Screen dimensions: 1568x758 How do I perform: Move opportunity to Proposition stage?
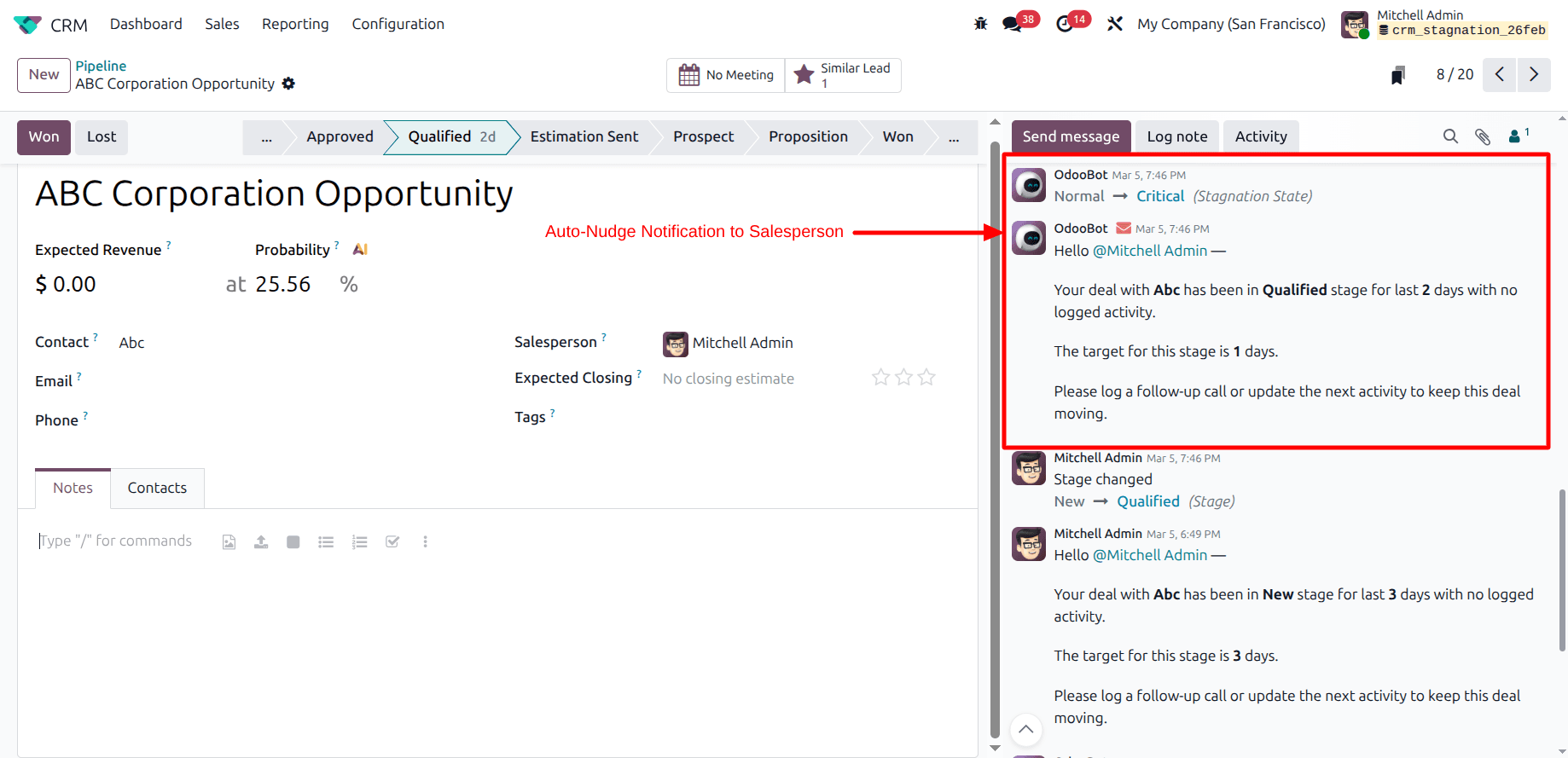(x=808, y=137)
